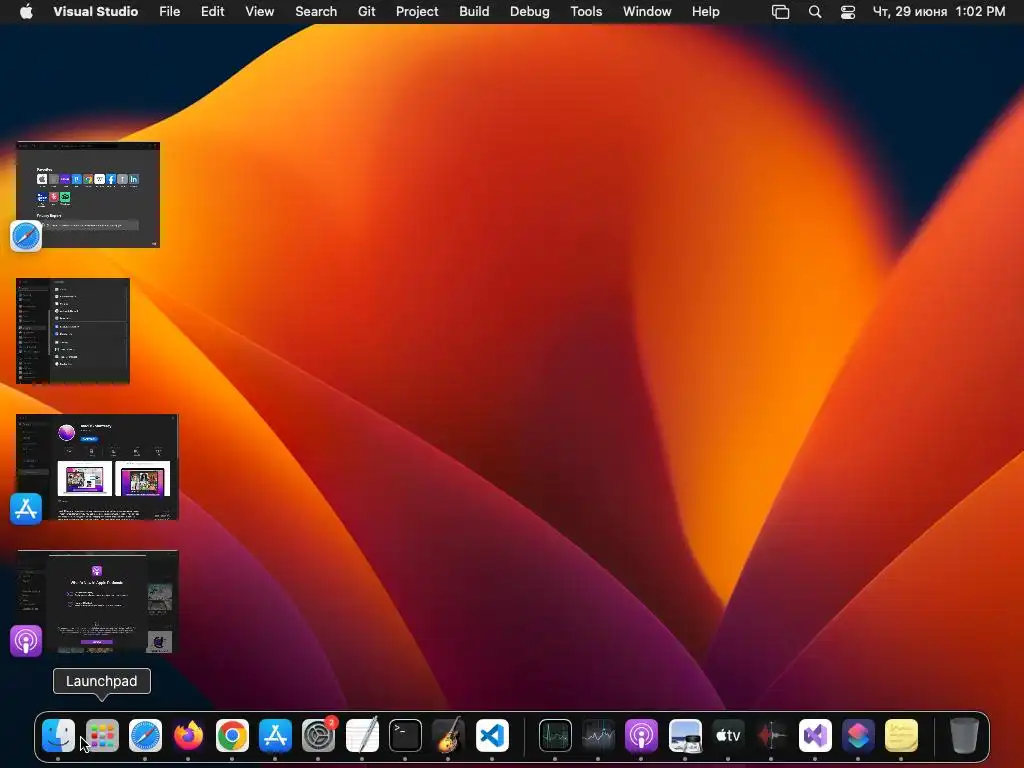Open Control Center in menu bar
This screenshot has width=1024, height=768.
[x=848, y=12]
